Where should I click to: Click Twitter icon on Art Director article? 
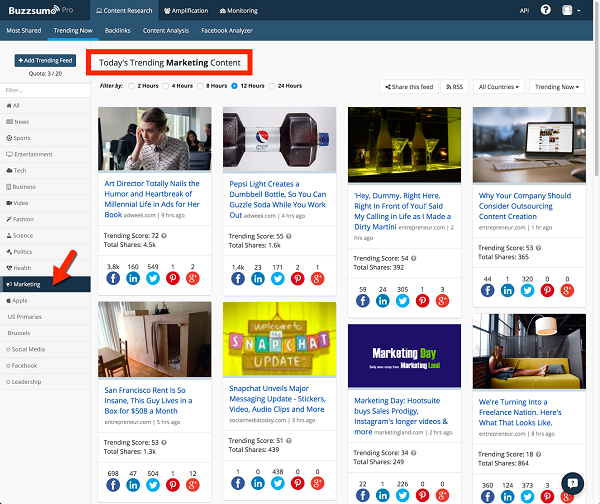(153, 278)
